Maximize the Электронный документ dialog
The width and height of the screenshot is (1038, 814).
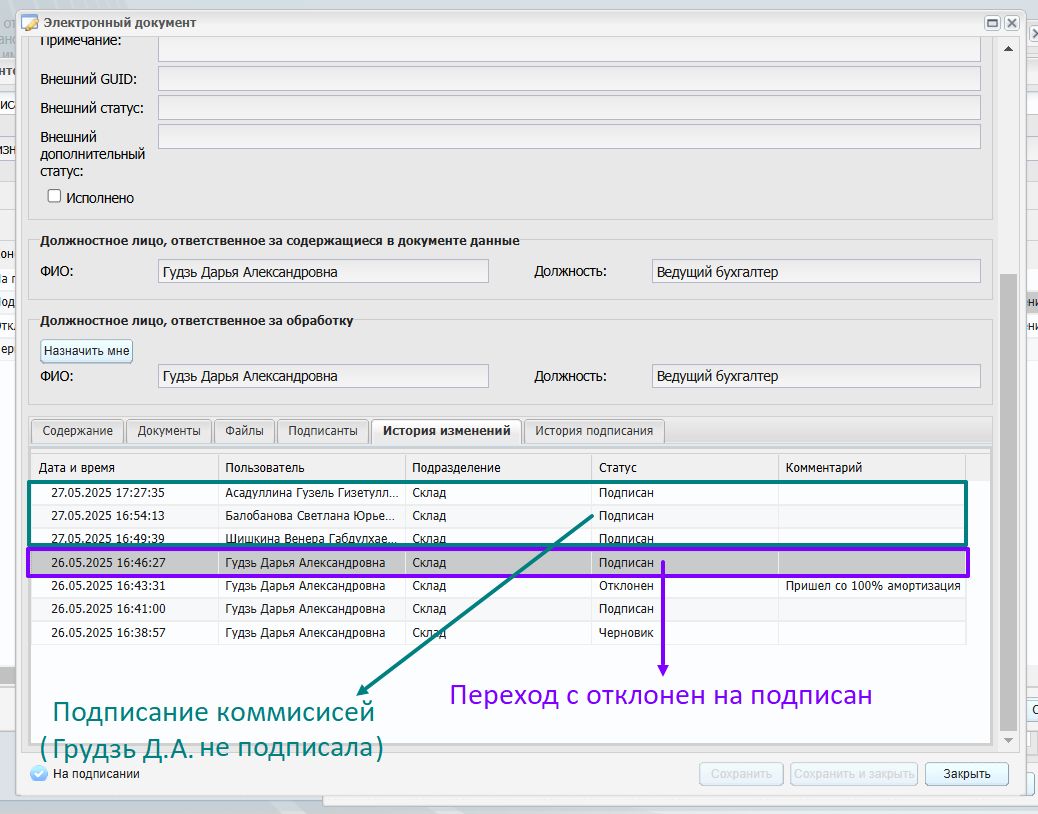(x=992, y=23)
